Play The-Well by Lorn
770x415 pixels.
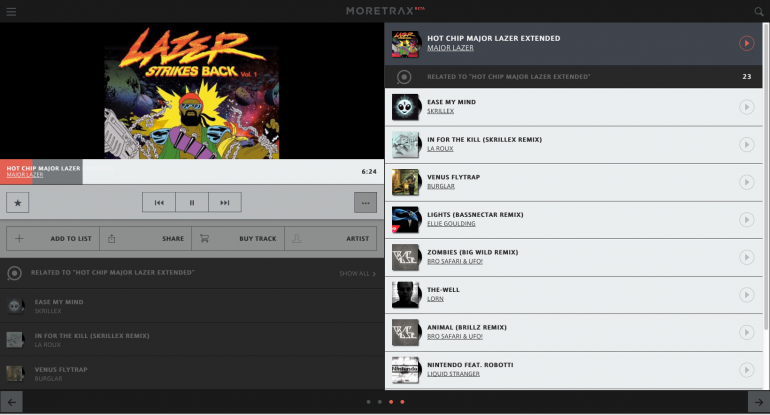pyautogui.click(x=746, y=295)
